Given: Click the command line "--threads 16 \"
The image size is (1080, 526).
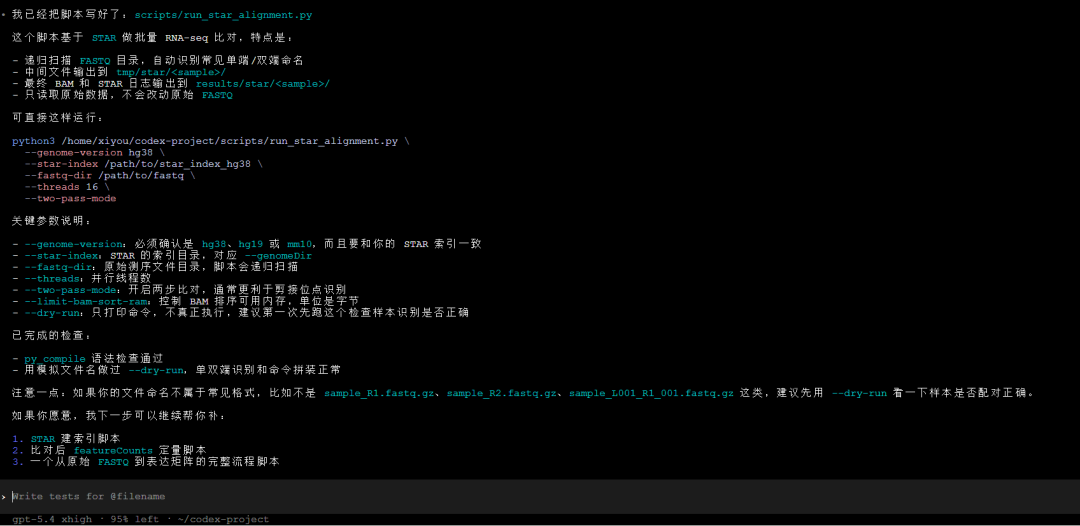Looking at the screenshot, I should click(67, 187).
